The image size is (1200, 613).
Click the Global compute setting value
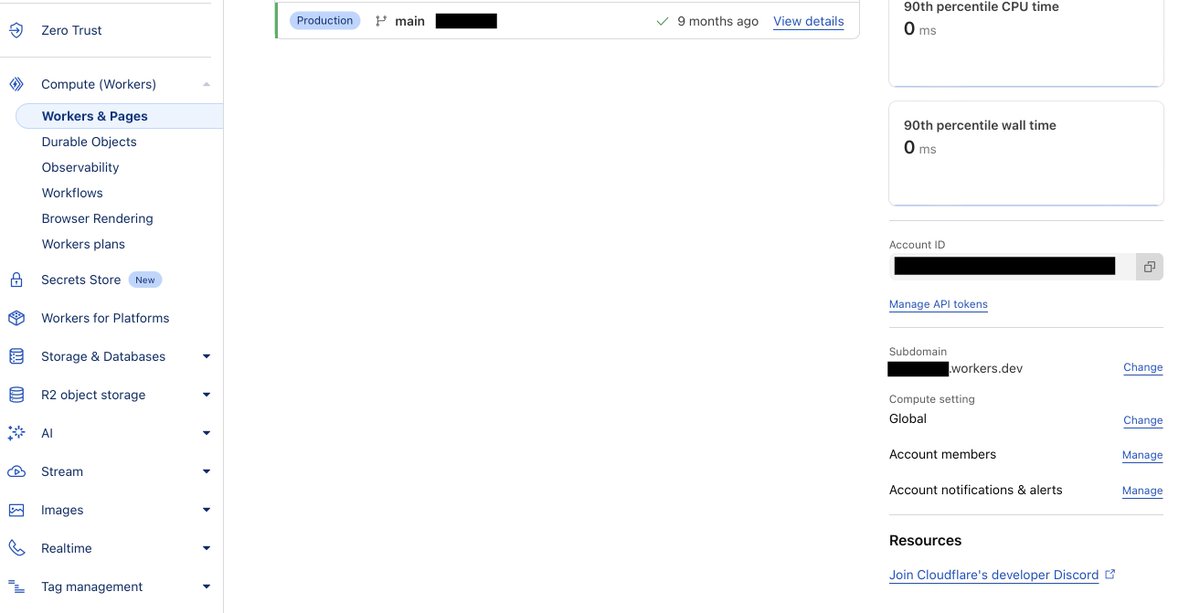[908, 419]
